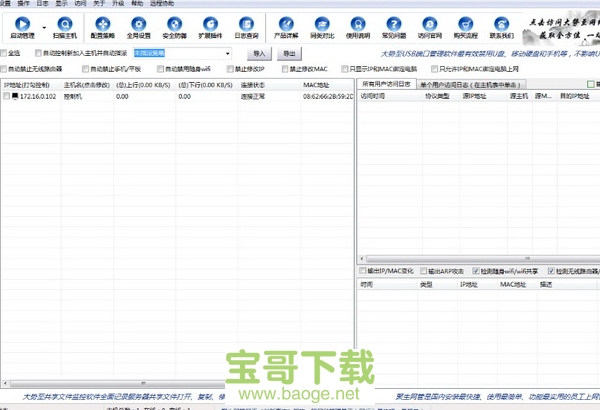Viewport: 600px width, 410px height.
Task: Open the 升级 menu
Action: 118,3
